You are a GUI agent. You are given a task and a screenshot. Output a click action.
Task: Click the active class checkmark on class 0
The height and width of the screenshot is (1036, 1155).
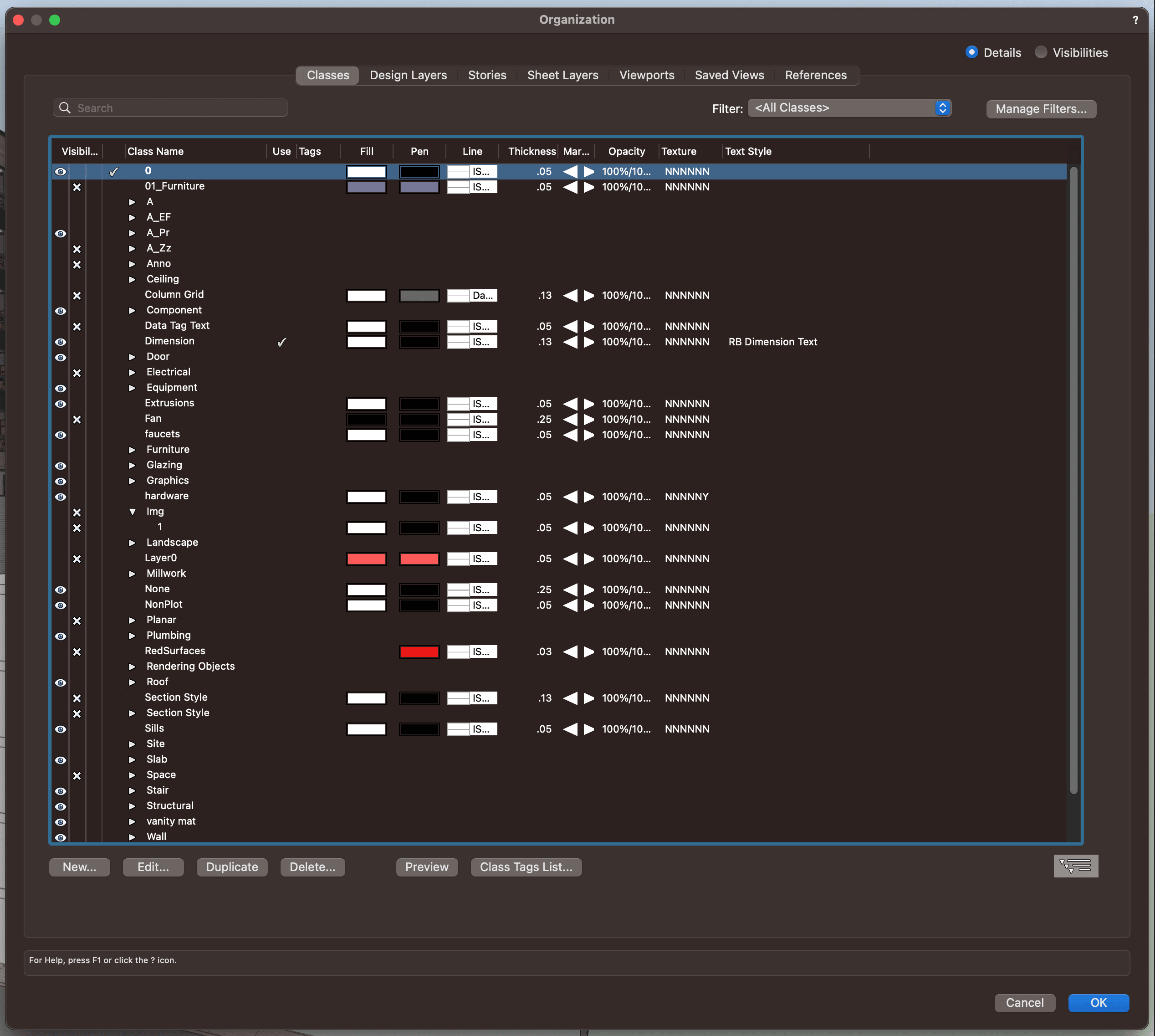[114, 171]
